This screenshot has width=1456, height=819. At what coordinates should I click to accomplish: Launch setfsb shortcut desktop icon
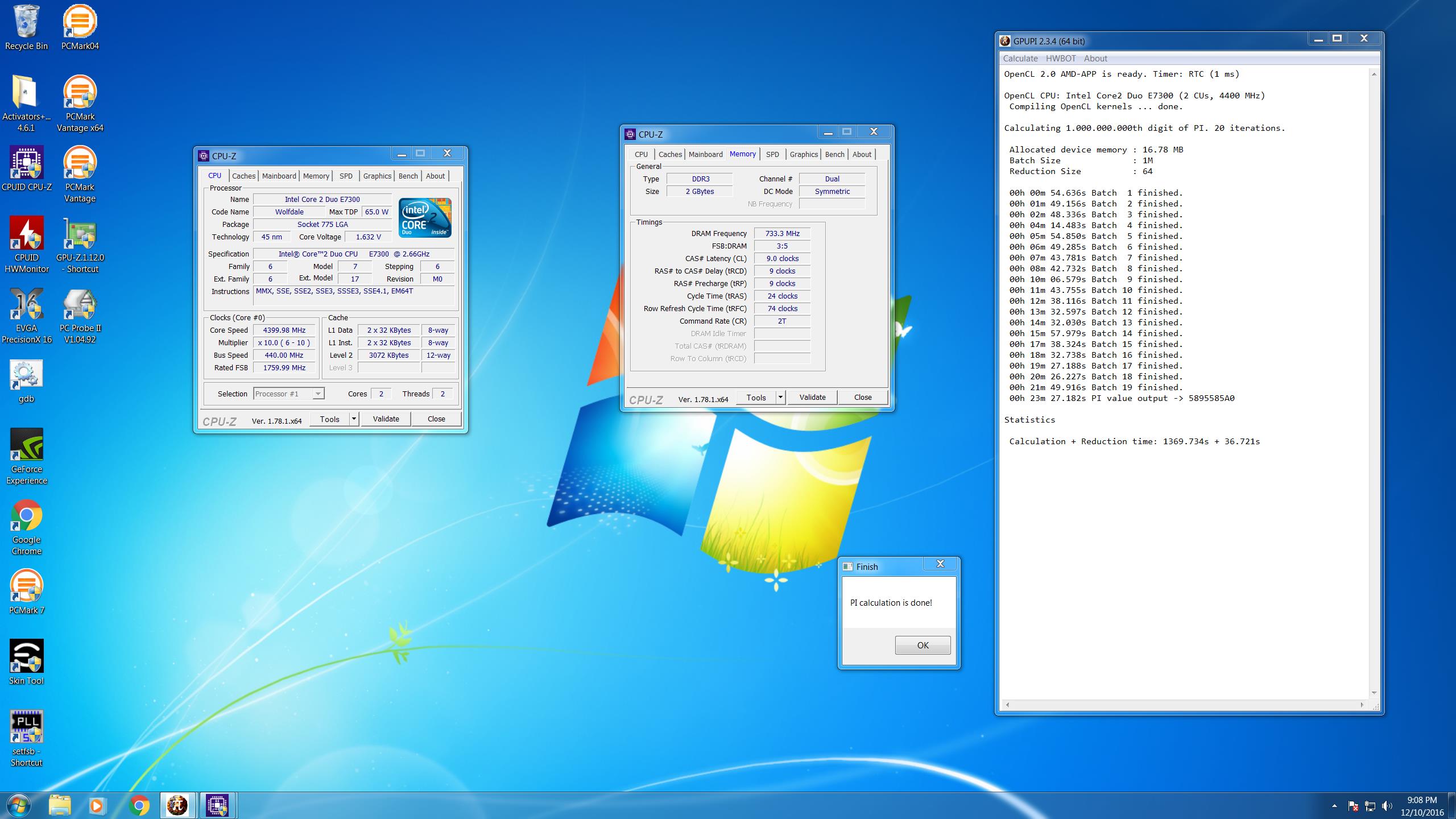point(26,739)
